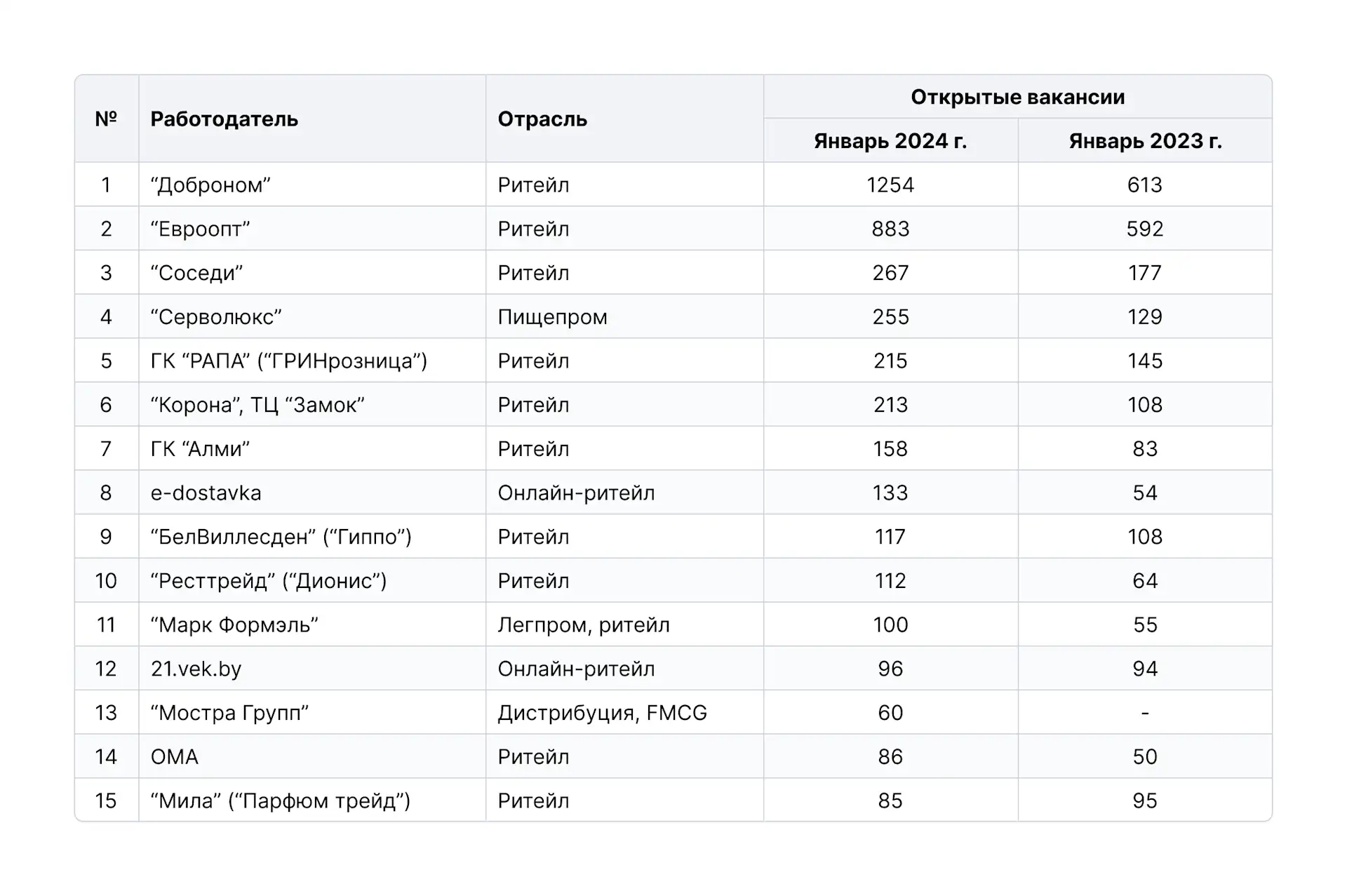Click the "Корона", ТЦ "Замок" cell
The image size is (1347, 896).
(257, 405)
